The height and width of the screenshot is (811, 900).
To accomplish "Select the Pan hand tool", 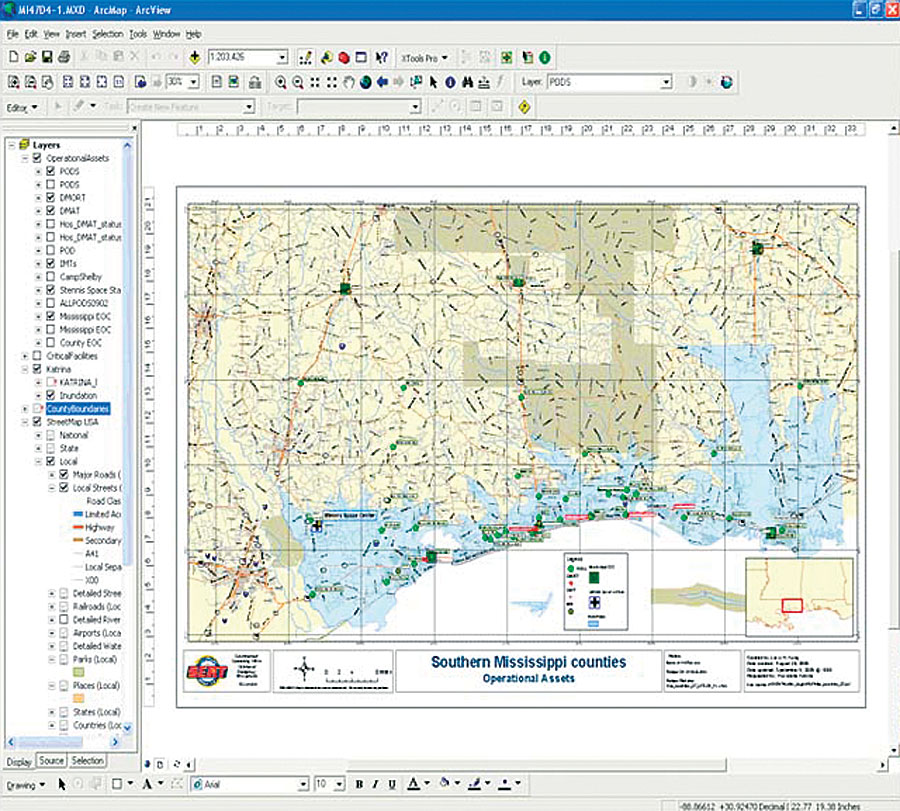I will [349, 82].
